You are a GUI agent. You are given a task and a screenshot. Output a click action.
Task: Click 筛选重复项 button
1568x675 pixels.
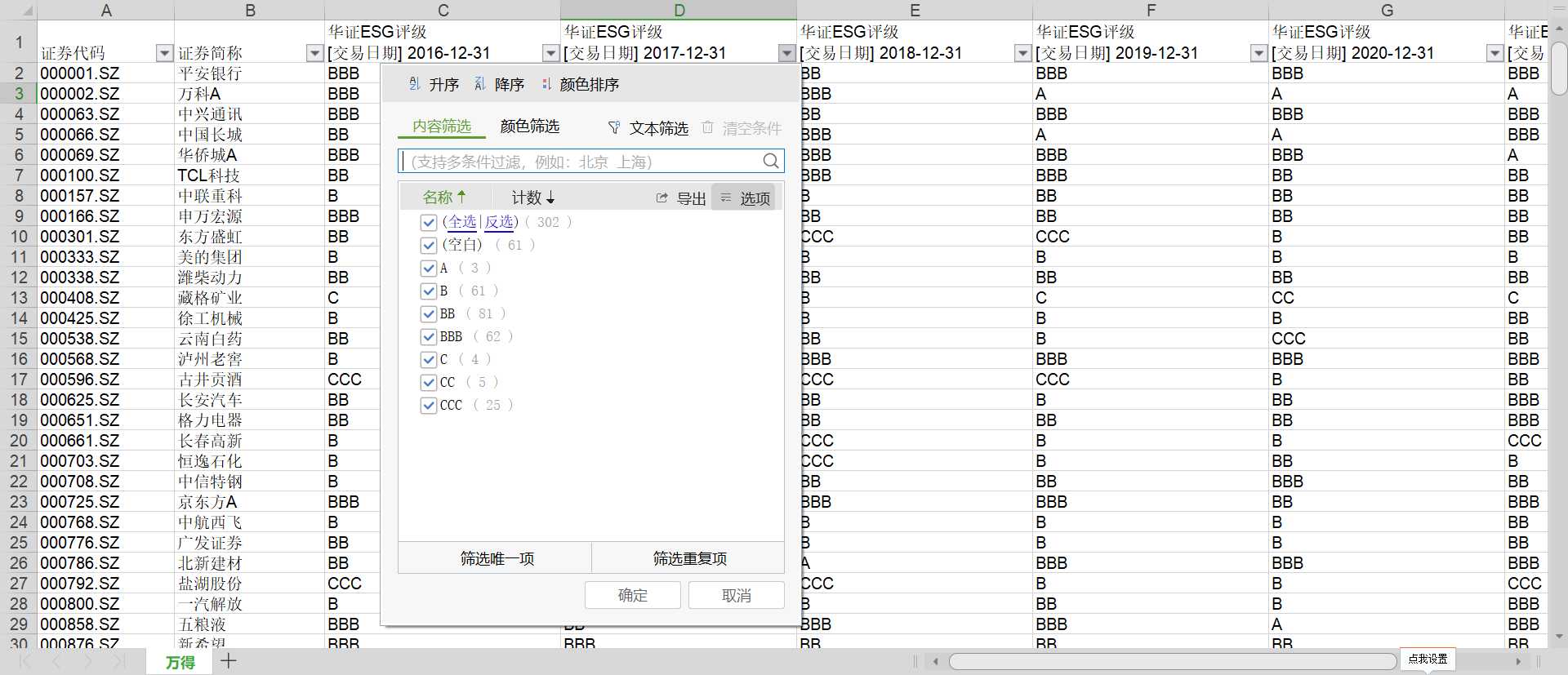(689, 558)
